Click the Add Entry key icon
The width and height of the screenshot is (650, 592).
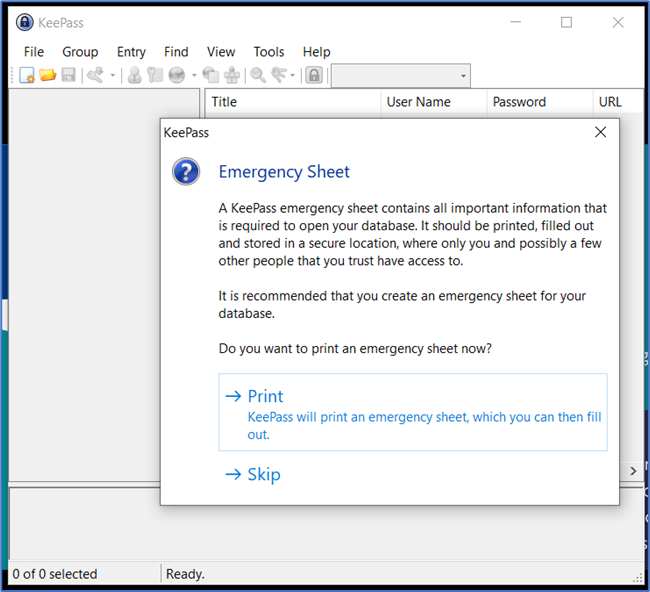[95, 75]
